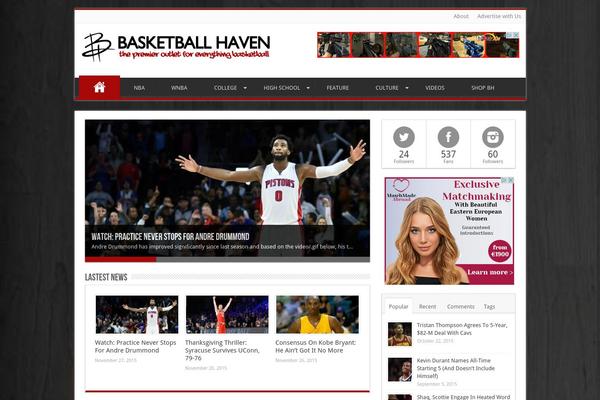The image size is (600, 400).
Task: Open Kevin Durant All-Time Starting 5 article
Action: (455, 368)
